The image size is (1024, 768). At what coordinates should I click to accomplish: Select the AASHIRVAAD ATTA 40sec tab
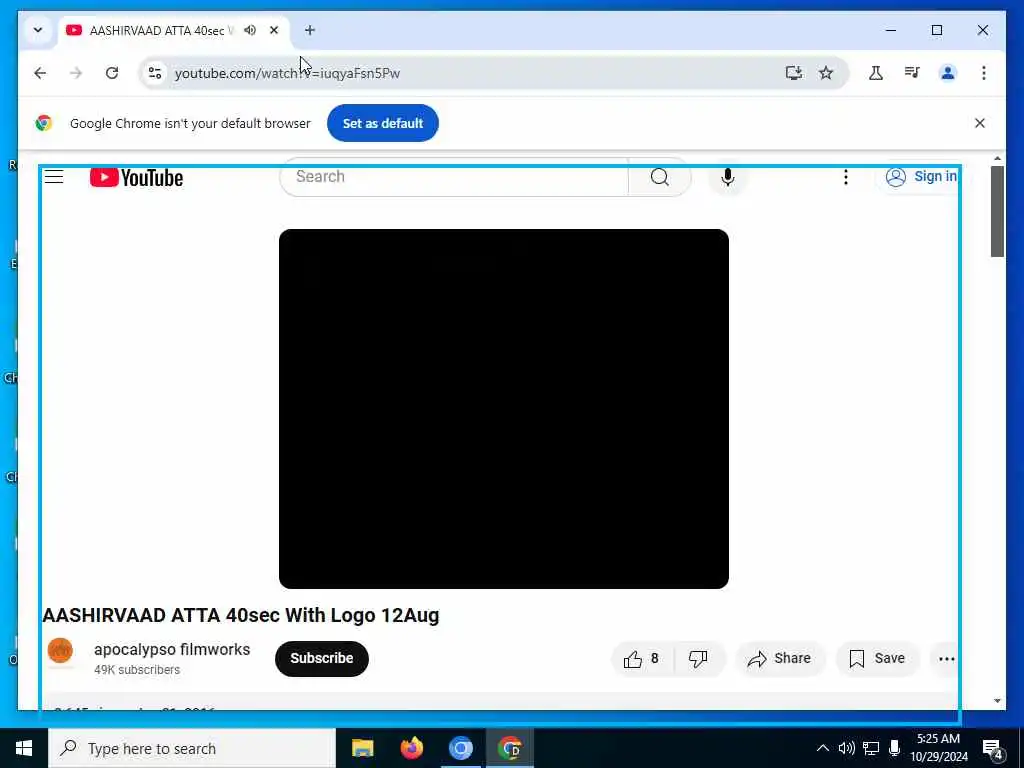pos(161,31)
